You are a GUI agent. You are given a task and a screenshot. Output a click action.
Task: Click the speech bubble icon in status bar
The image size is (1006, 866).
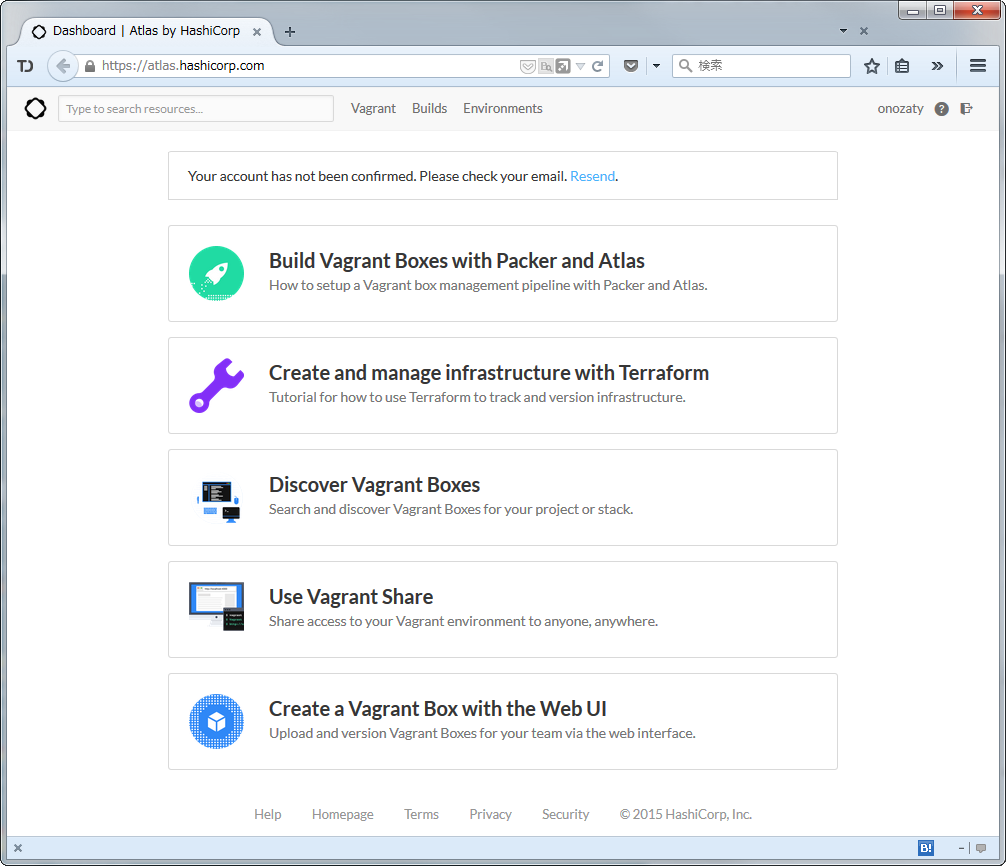pyautogui.click(x=981, y=848)
